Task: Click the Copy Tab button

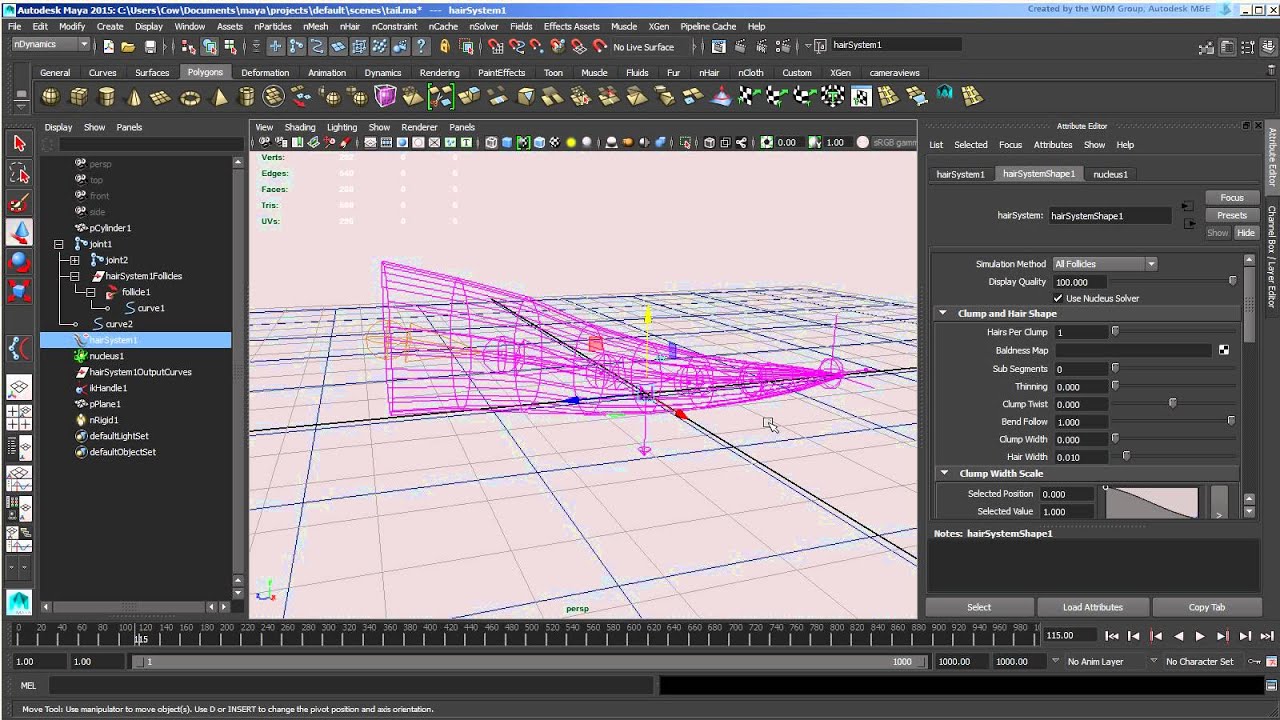Action: (1206, 607)
